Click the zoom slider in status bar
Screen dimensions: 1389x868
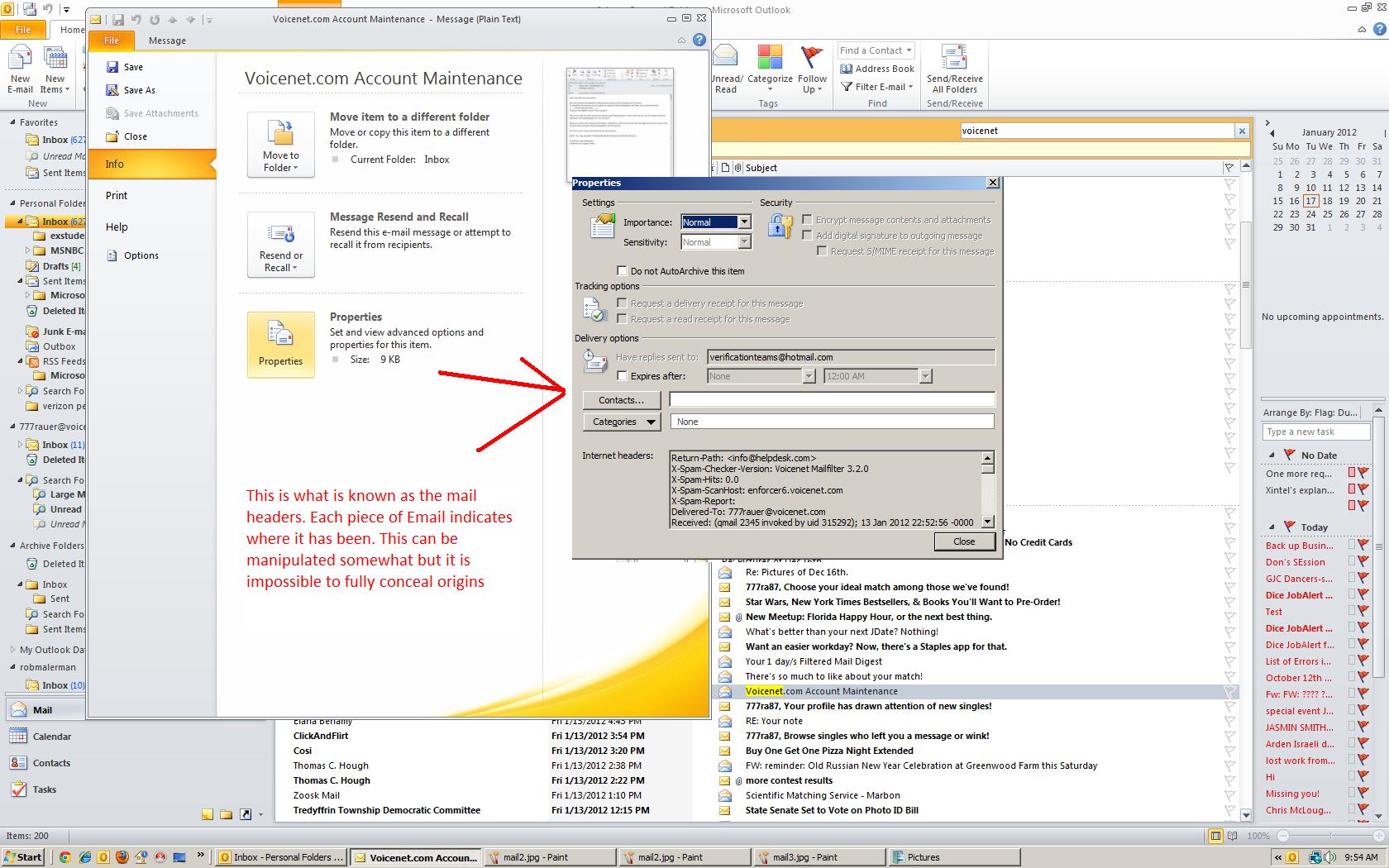click(1331, 836)
